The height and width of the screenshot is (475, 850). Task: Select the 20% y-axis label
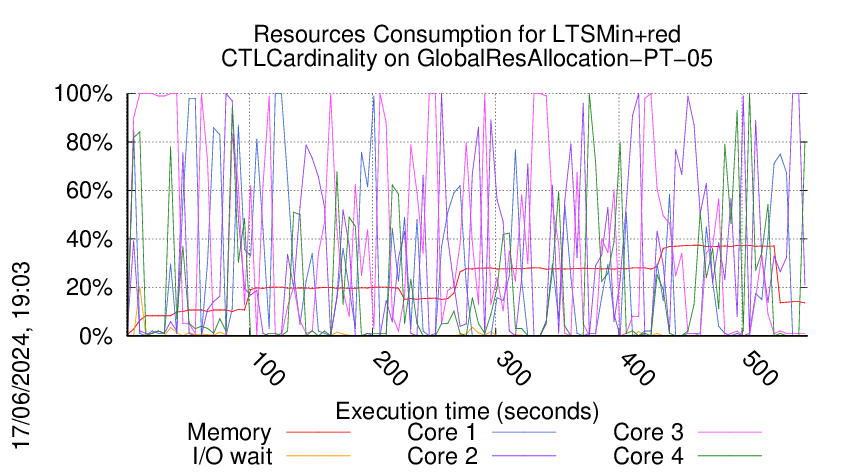click(89, 288)
